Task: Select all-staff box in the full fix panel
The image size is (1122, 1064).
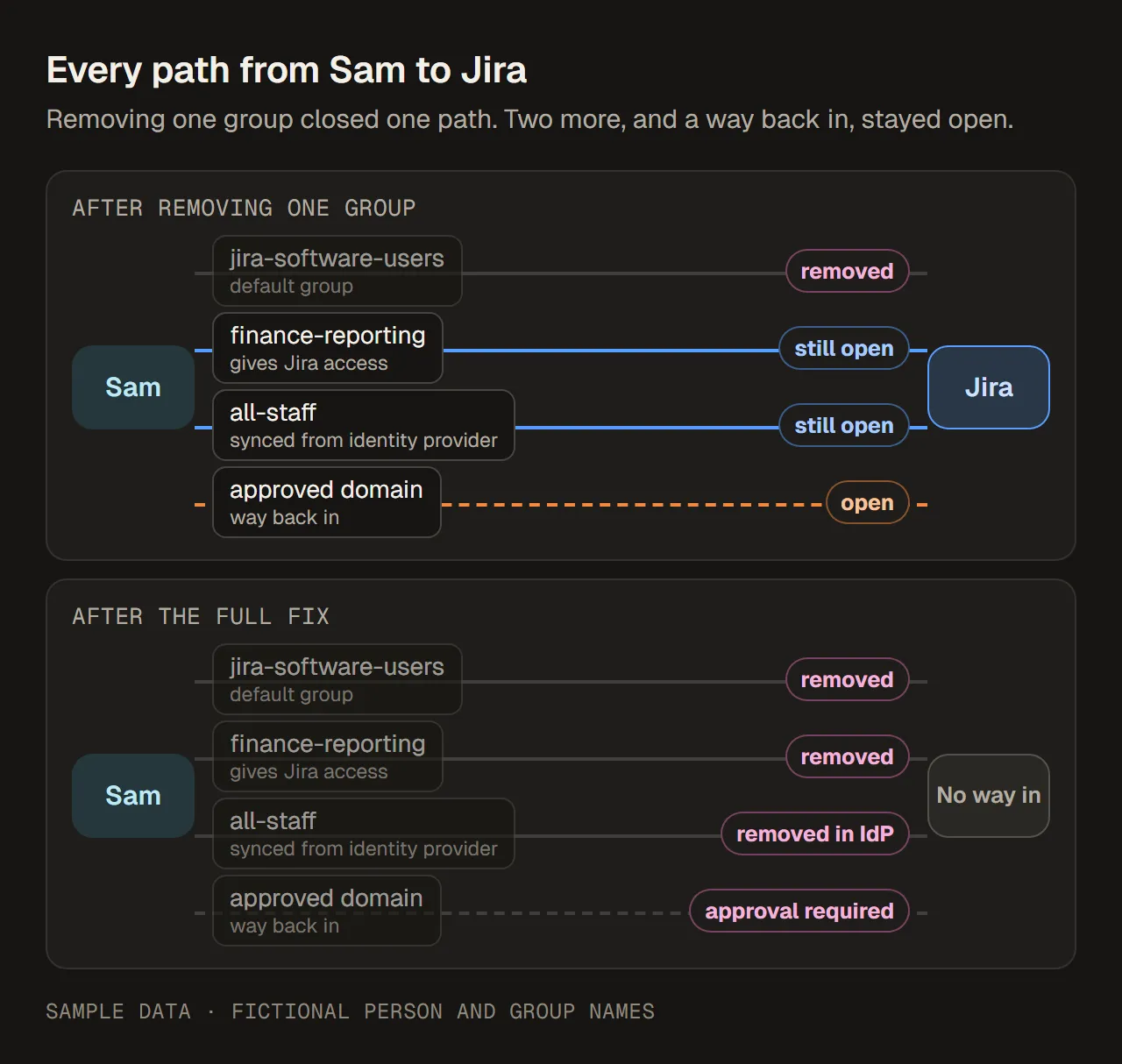Action: pyautogui.click(x=364, y=833)
